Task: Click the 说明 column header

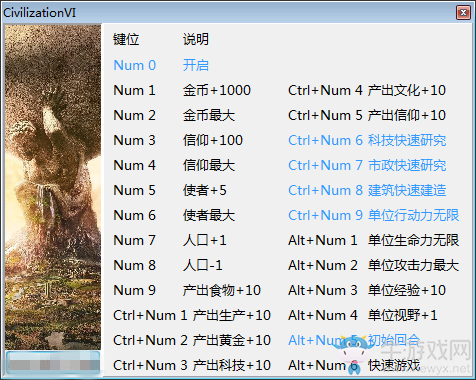Action: coord(196,39)
